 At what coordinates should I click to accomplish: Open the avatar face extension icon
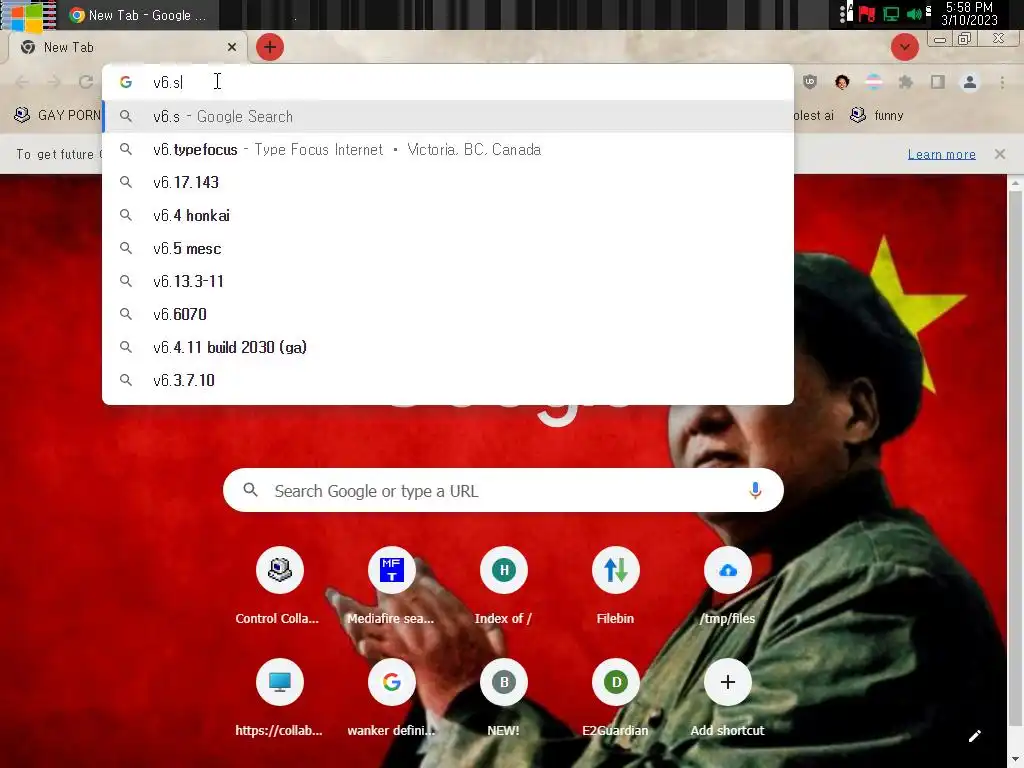click(x=842, y=82)
